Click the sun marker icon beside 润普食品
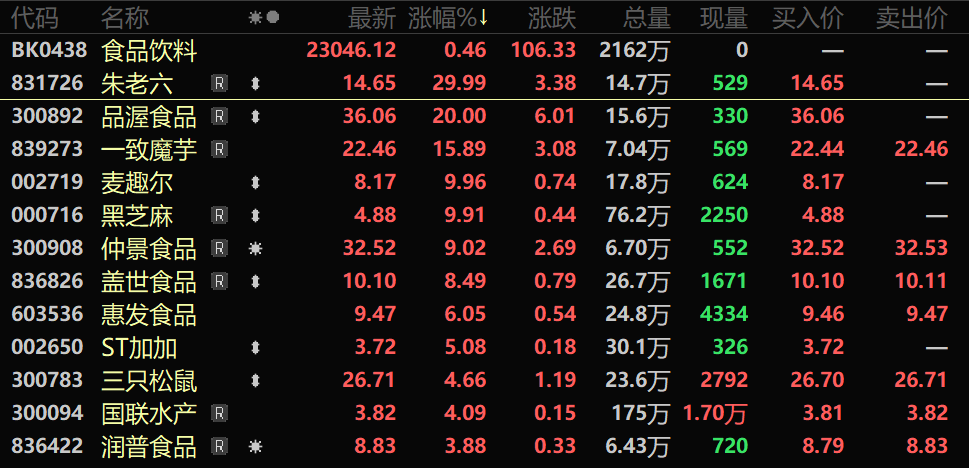This screenshot has height=468, width=969. tap(255, 446)
